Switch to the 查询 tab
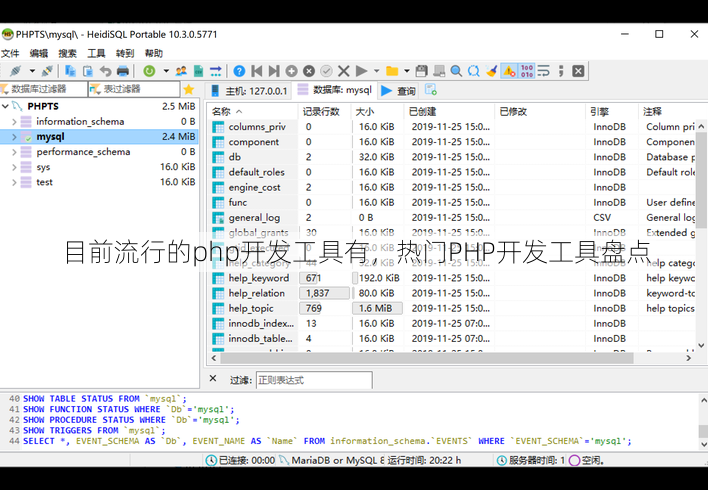 (398, 91)
